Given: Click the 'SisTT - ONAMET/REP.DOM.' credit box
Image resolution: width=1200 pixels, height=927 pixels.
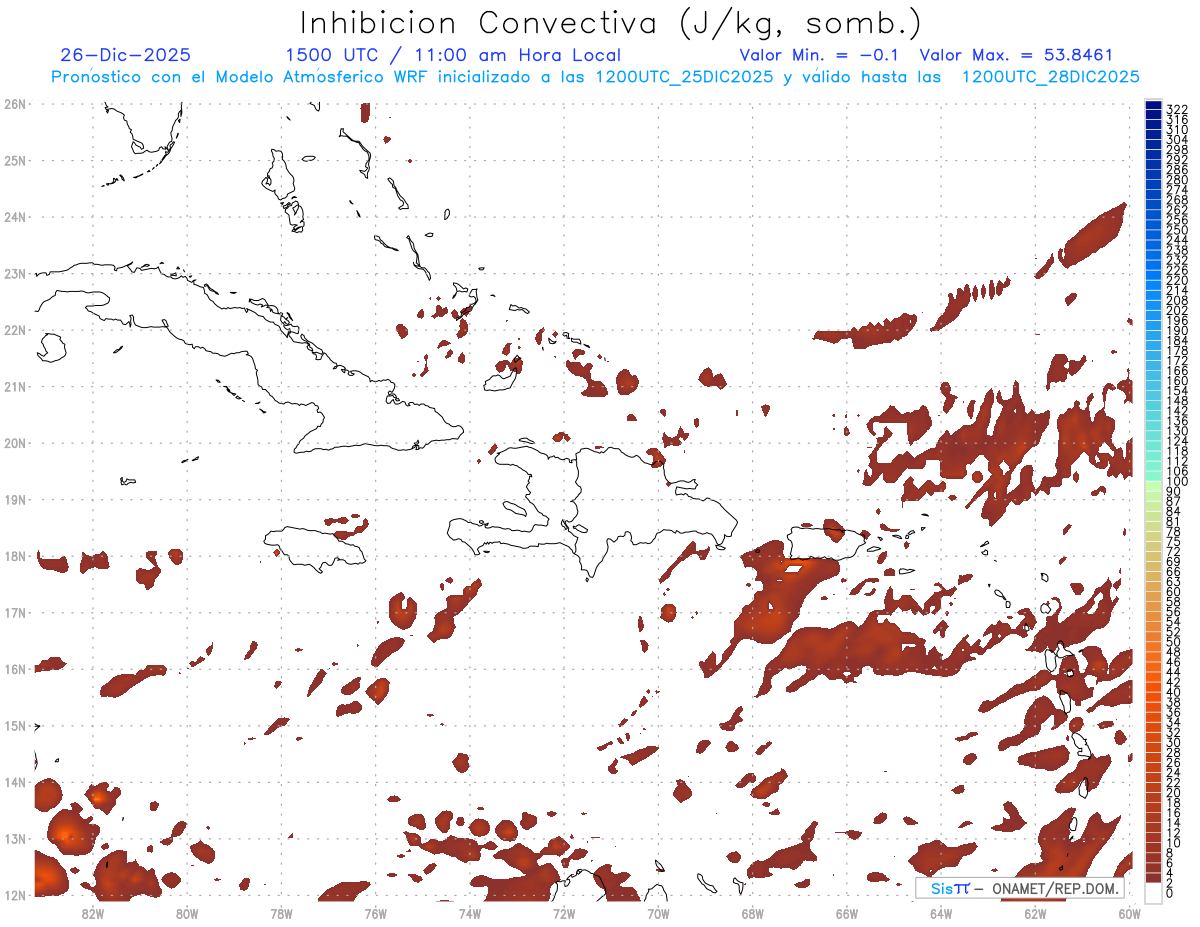Looking at the screenshot, I should coord(1020,888).
